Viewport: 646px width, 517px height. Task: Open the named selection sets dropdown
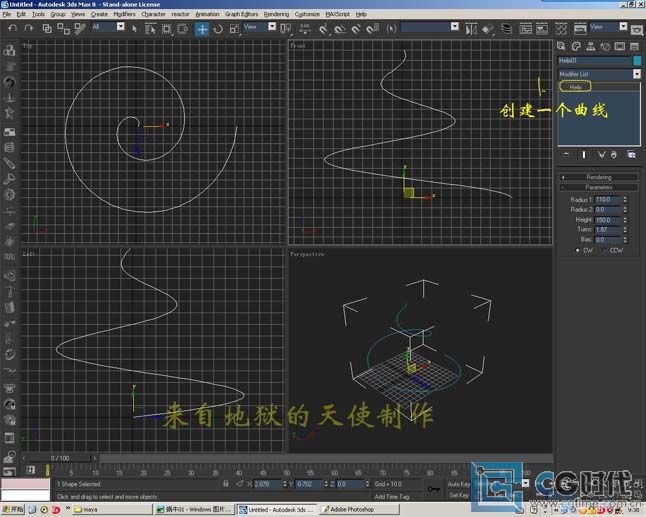click(x=454, y=27)
